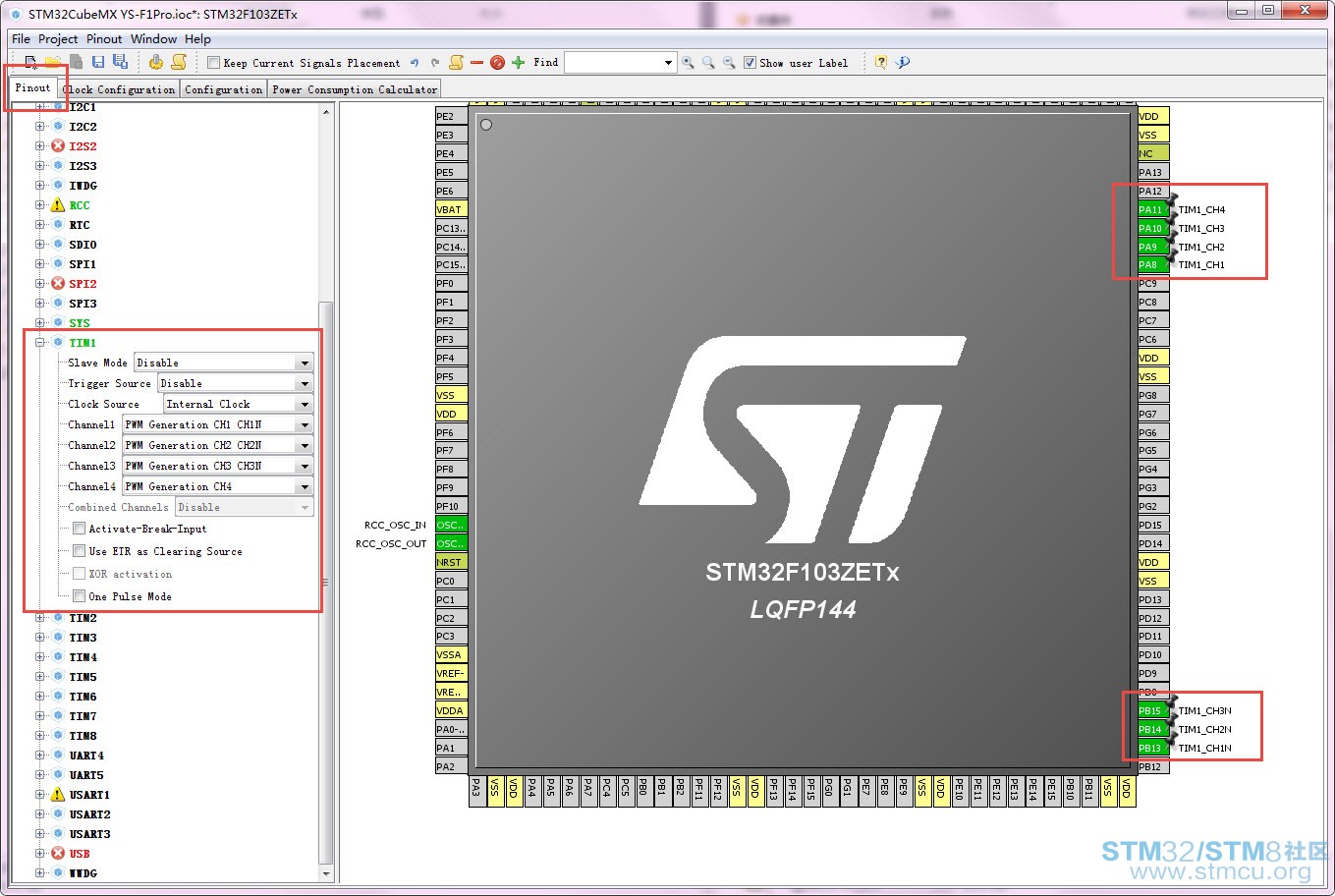Image resolution: width=1335 pixels, height=896 pixels.
Task: Click the Undo arrow icon
Action: click(415, 62)
